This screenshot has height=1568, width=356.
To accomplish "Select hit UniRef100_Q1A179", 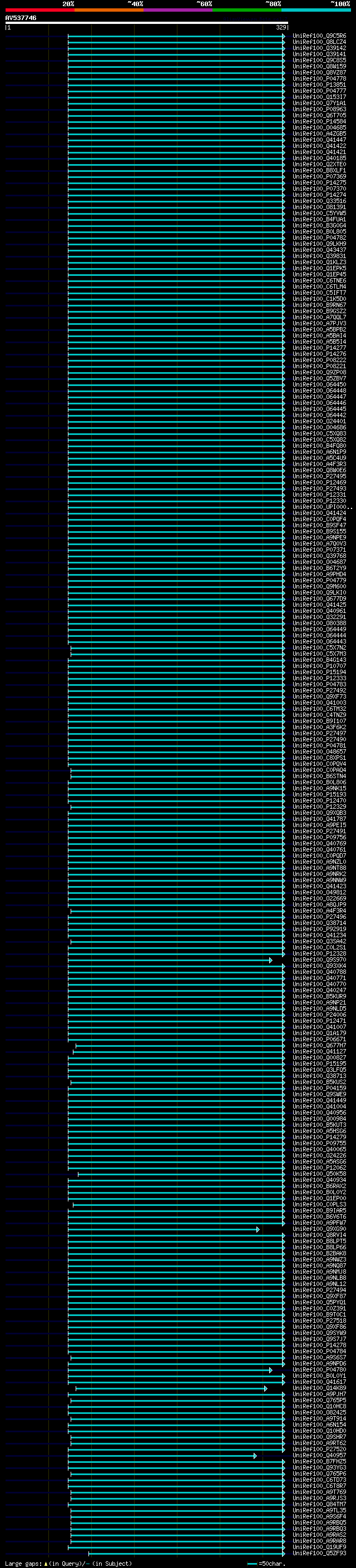I will click(x=319, y=1033).
